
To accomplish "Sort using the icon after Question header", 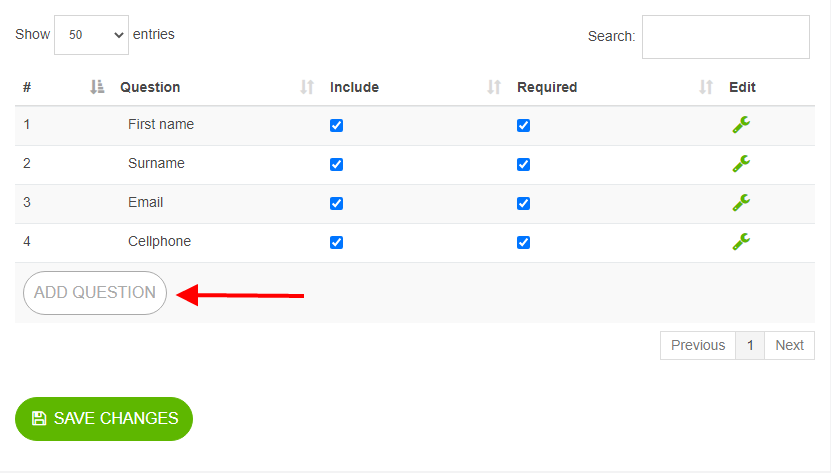I will click(x=307, y=87).
